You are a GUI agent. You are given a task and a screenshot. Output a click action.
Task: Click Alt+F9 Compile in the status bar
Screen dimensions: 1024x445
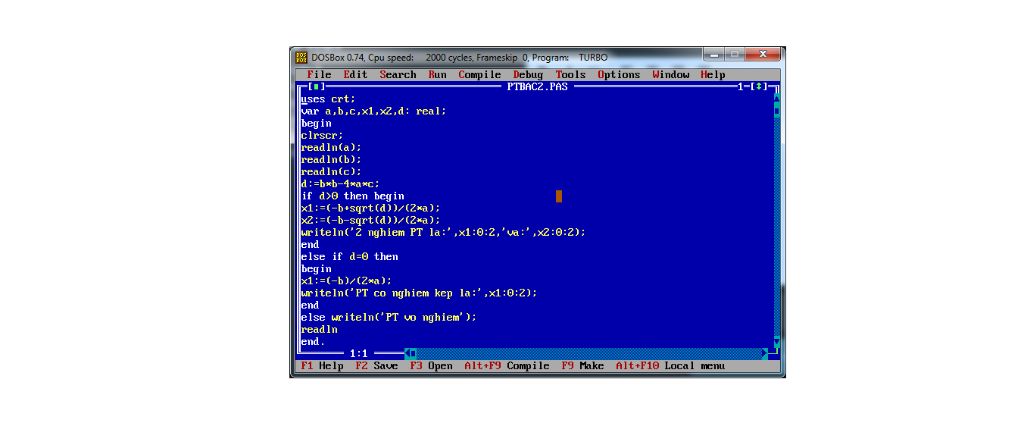507,366
